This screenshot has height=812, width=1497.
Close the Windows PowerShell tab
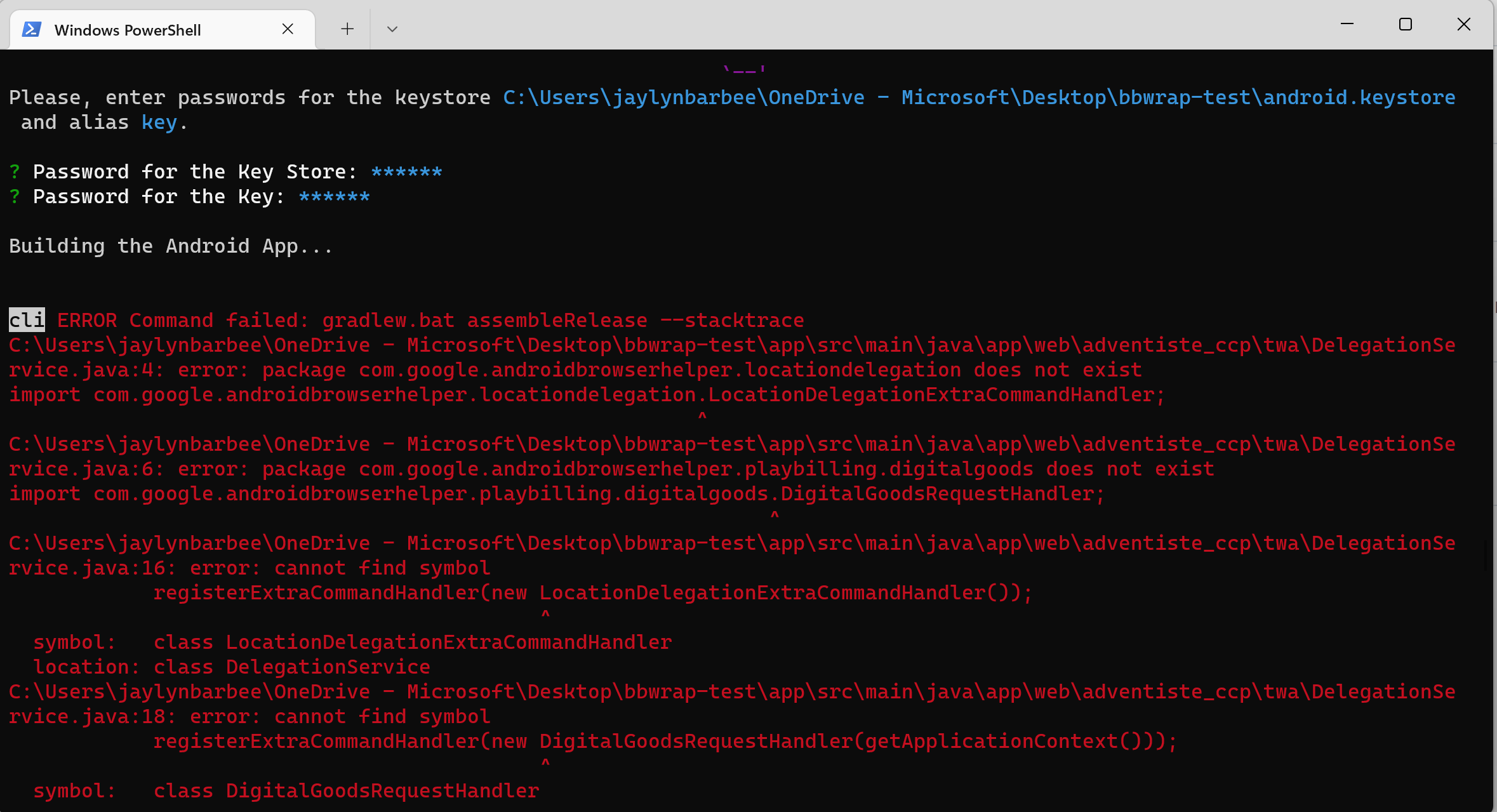pyautogui.click(x=288, y=29)
